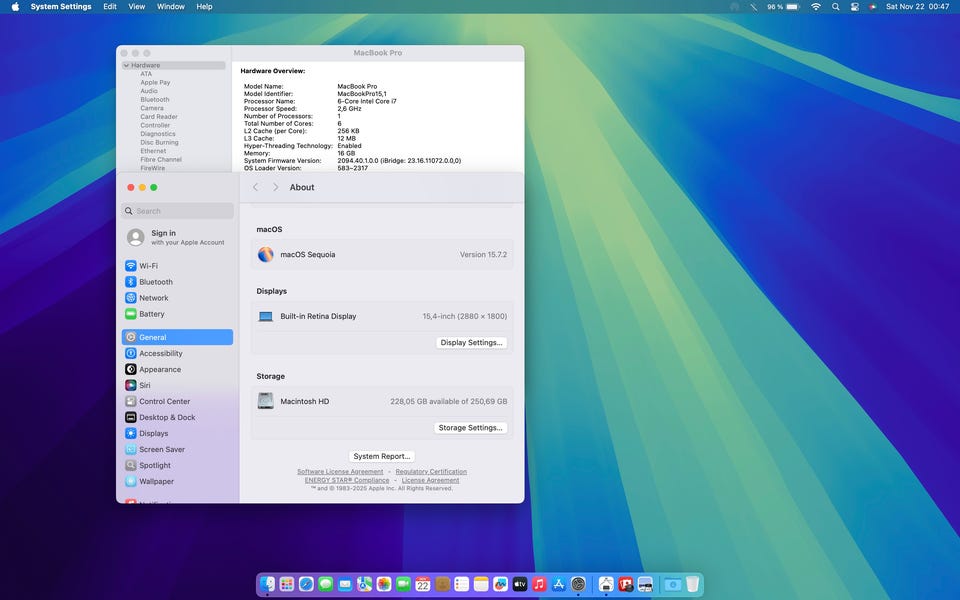Viewport: 960px width, 600px height.
Task: Open Wi-Fi settings in the sidebar
Action: (148, 266)
